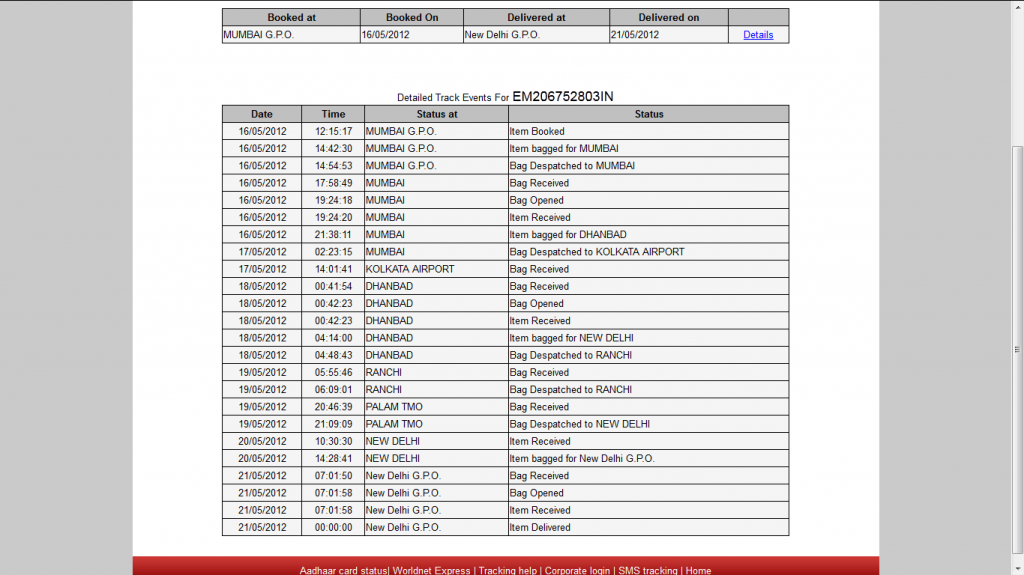Go to Home via the footer link
Screen dimensions: 1024x575
(698, 570)
